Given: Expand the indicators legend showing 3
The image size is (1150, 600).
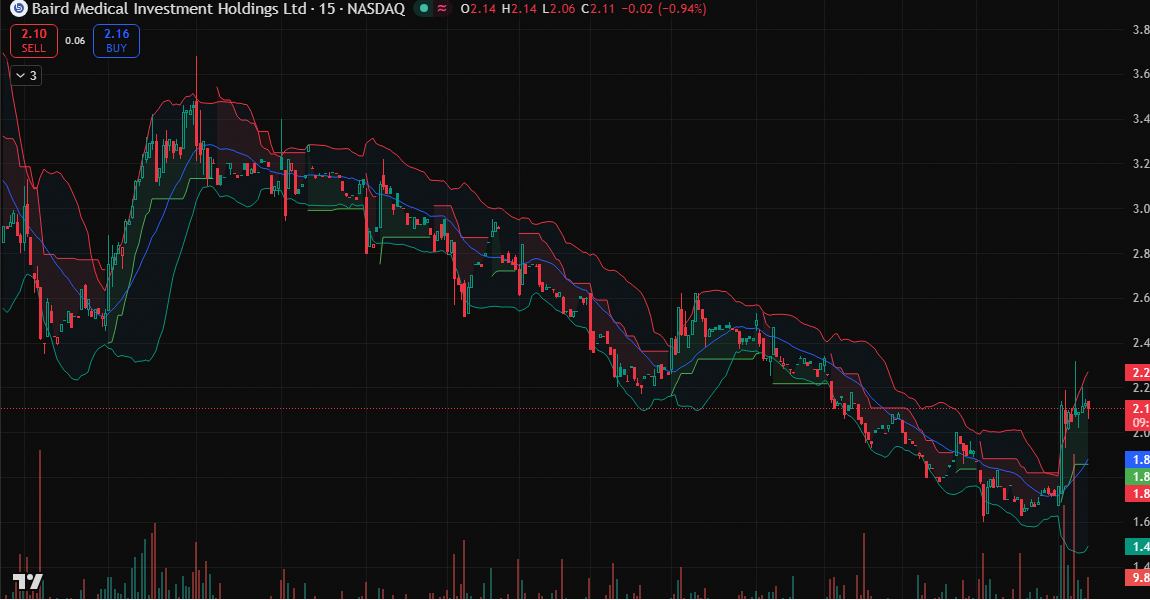Looking at the screenshot, I should (x=26, y=76).
